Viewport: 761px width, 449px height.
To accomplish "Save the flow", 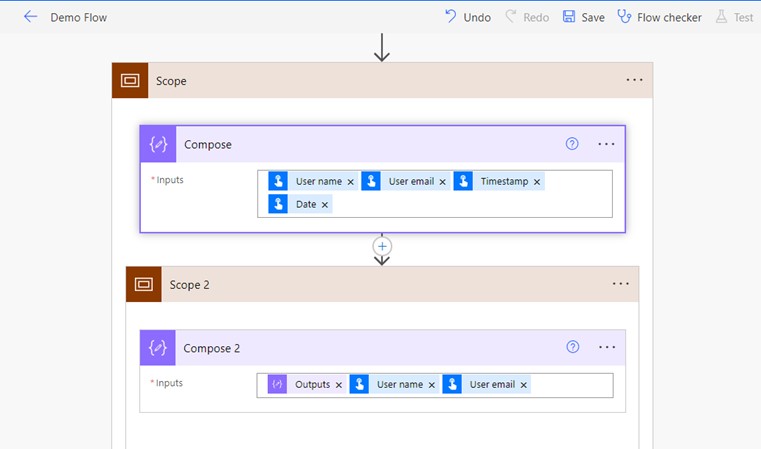I will tap(584, 17).
